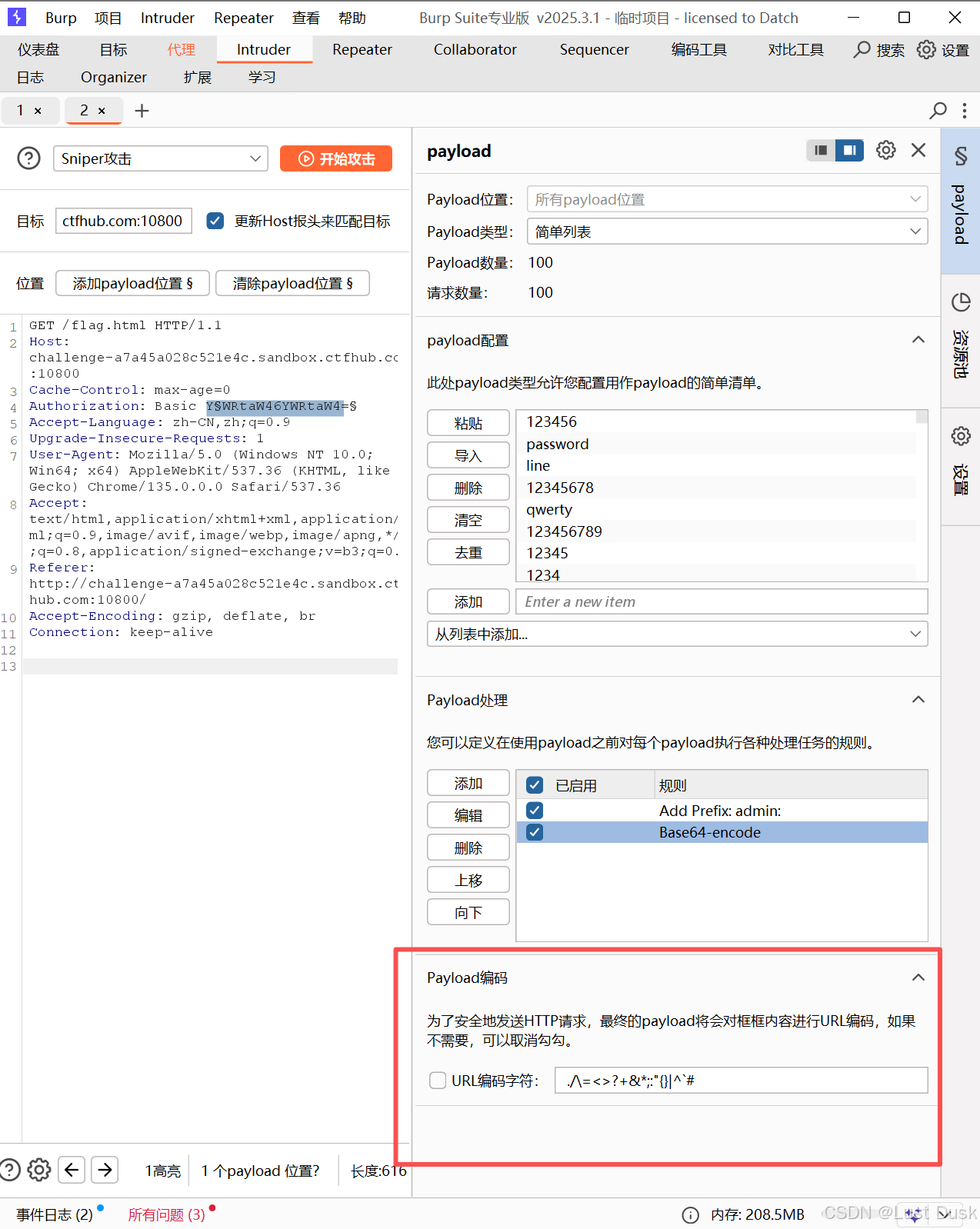Close Intruder tab 2

click(102, 111)
